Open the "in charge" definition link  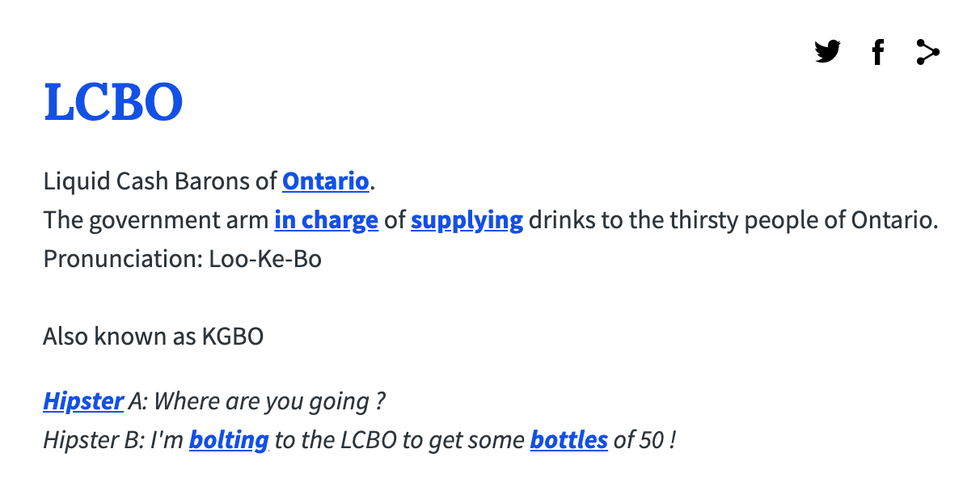(x=326, y=219)
